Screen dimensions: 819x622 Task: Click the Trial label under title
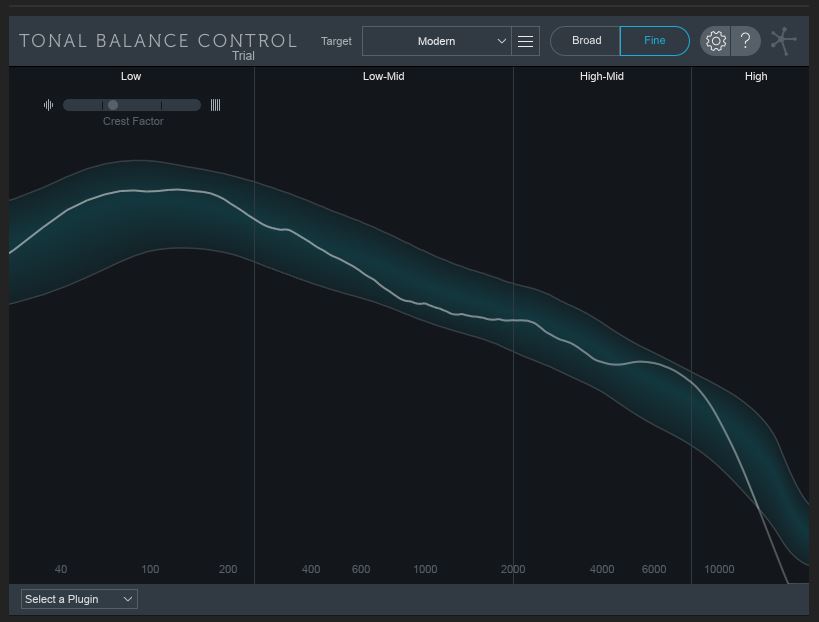(243, 56)
